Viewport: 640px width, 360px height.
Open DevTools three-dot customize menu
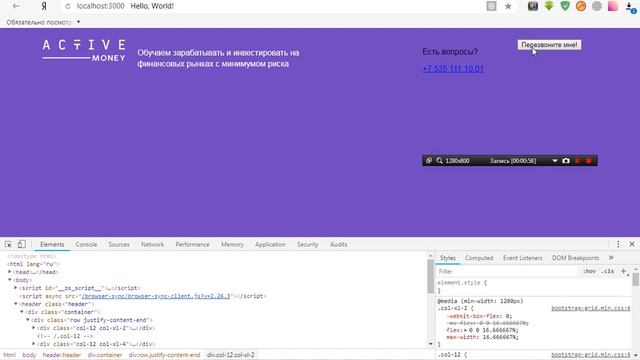click(618, 244)
